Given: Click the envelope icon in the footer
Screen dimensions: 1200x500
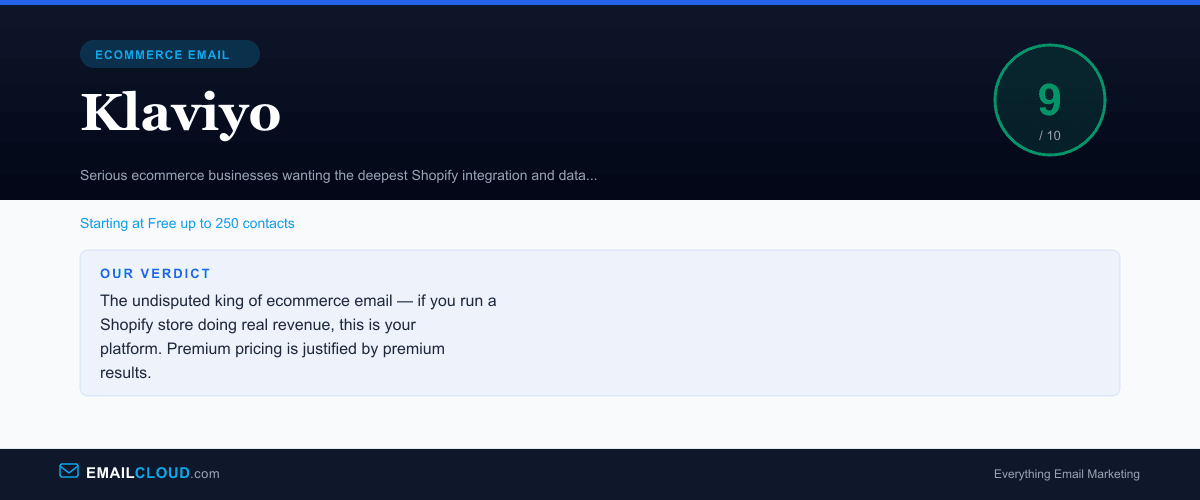Looking at the screenshot, I should [x=69, y=471].
